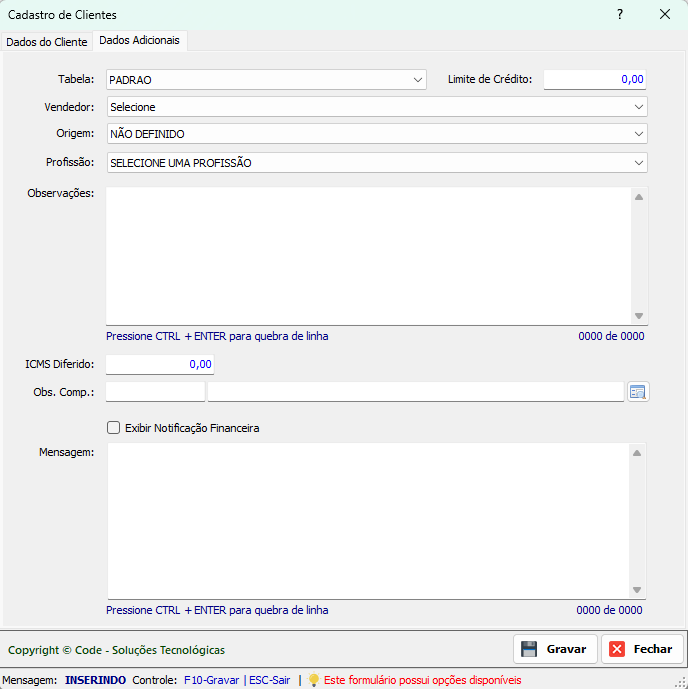Click the 'Limite de Crédito:' label
Image resolution: width=688 pixels, height=689 pixels.
point(490,79)
